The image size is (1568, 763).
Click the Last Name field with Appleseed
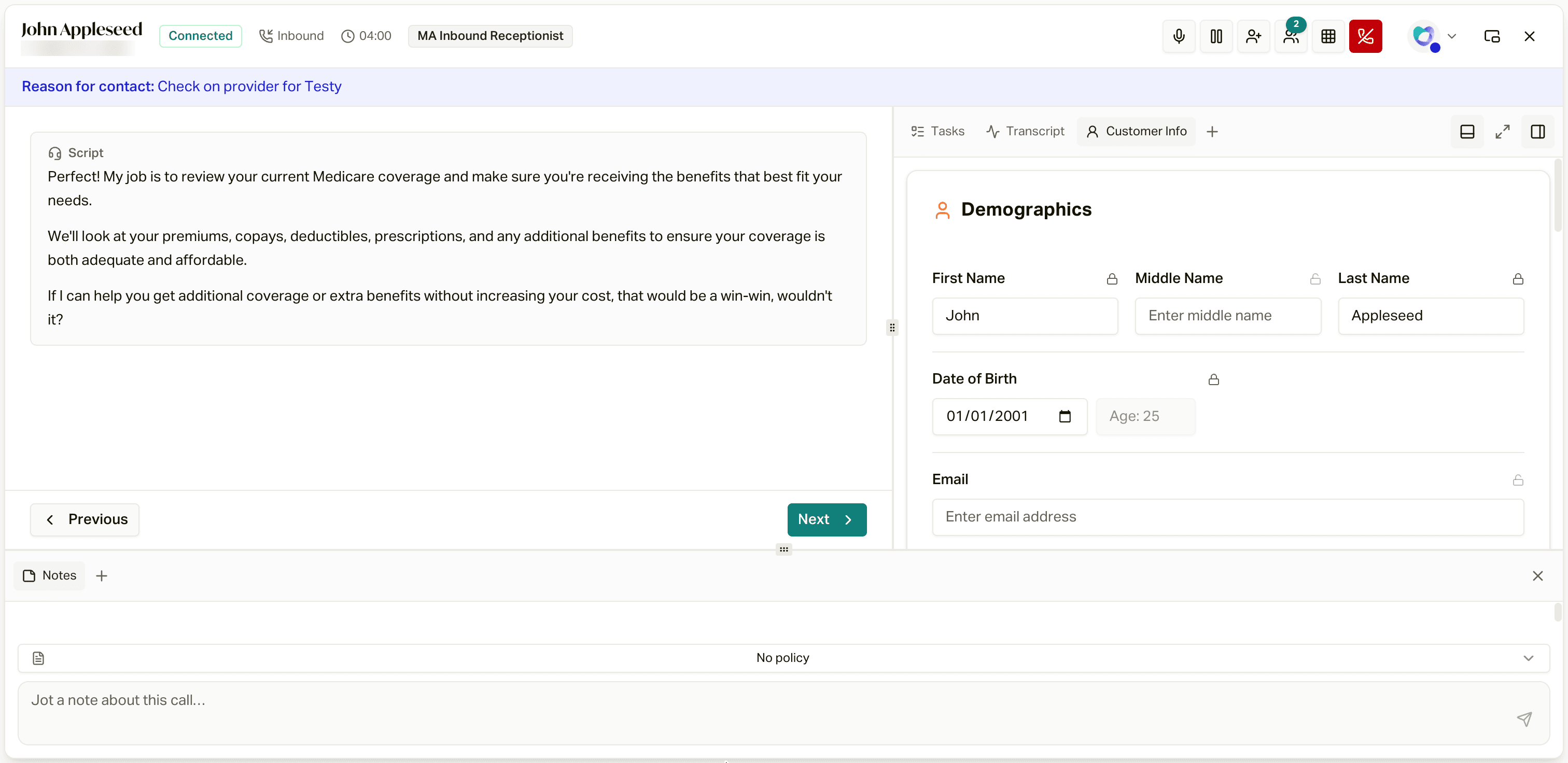click(x=1431, y=316)
